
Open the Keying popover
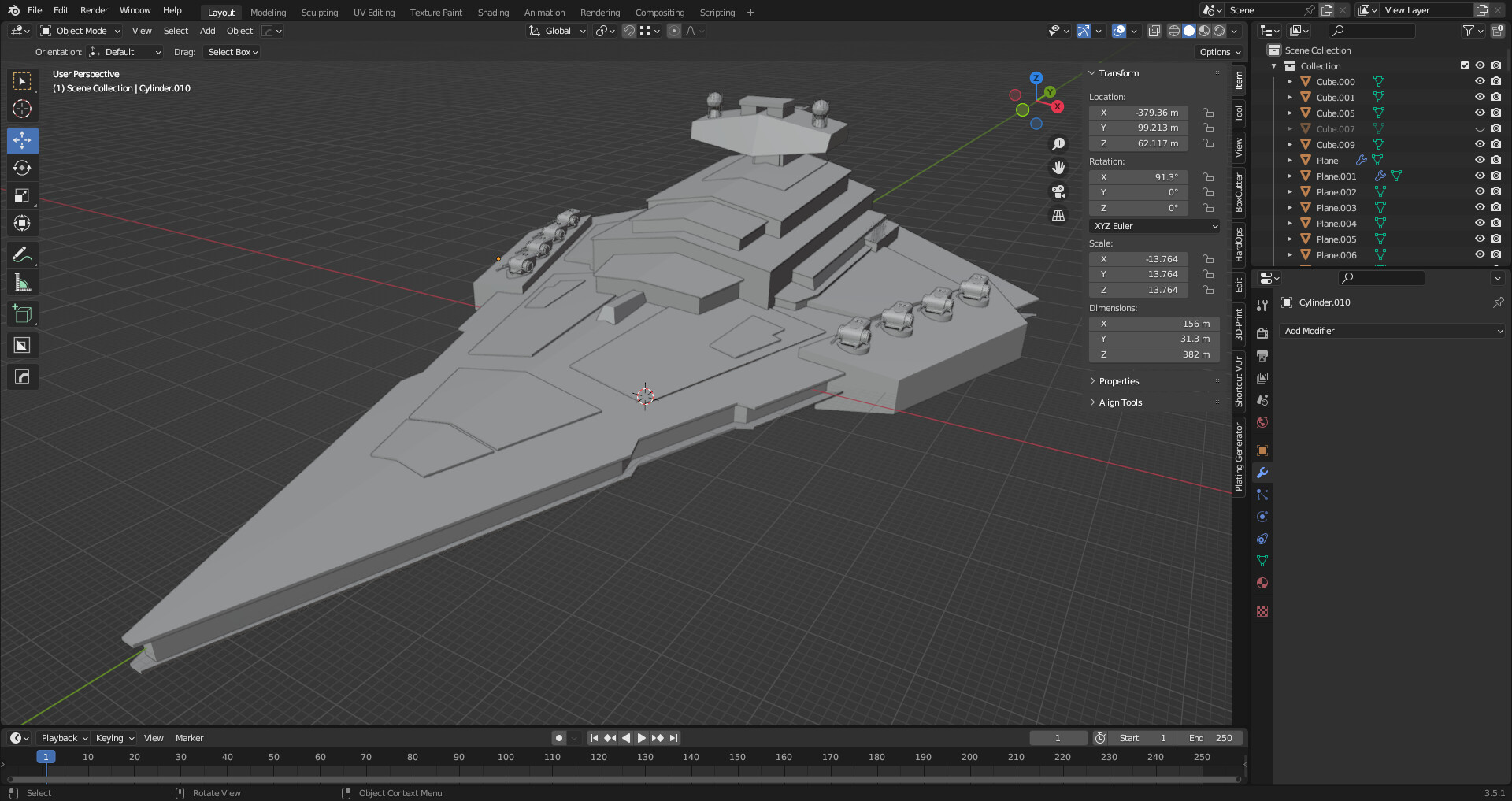point(115,738)
